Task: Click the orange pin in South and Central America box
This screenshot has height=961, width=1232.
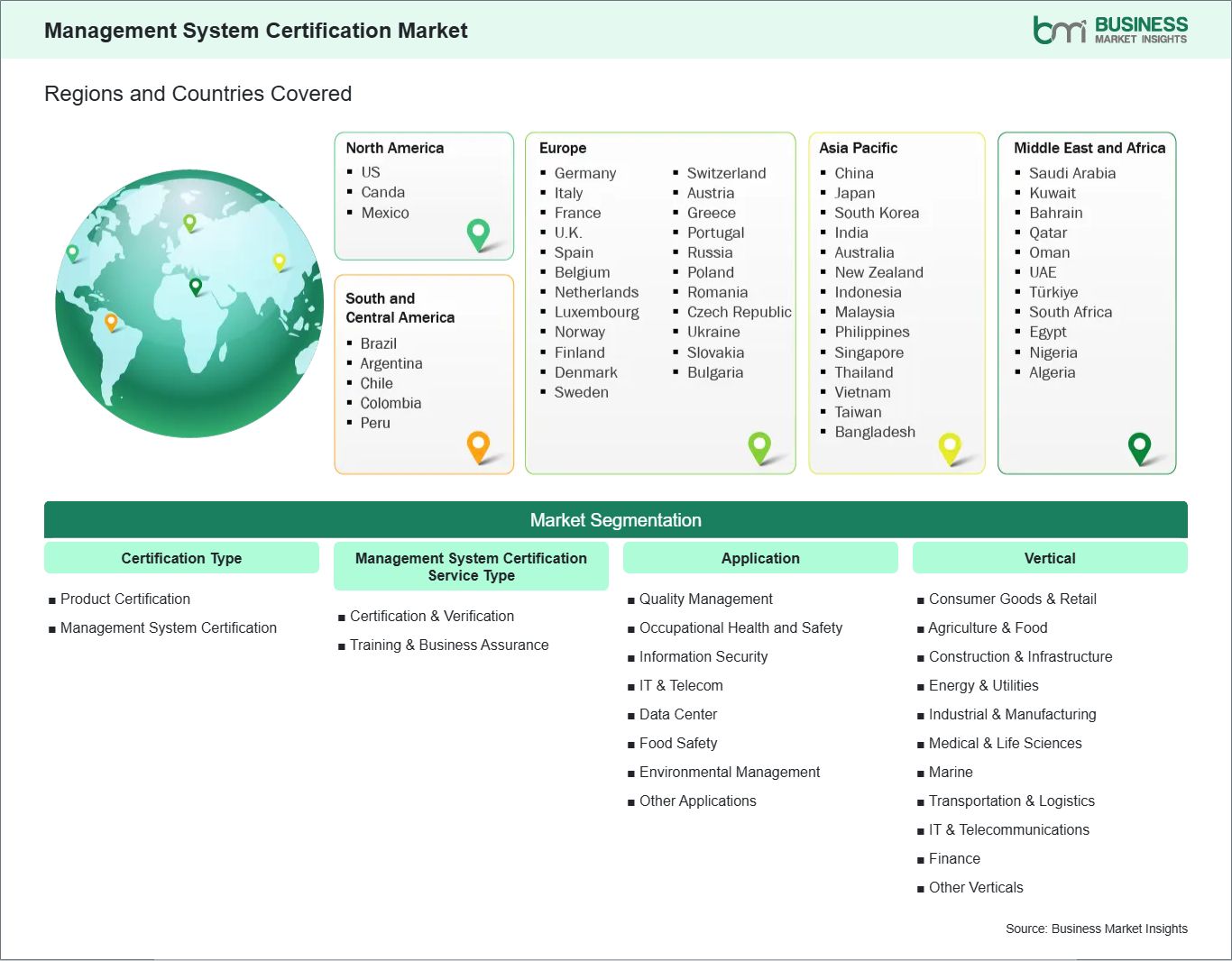Action: (x=478, y=445)
